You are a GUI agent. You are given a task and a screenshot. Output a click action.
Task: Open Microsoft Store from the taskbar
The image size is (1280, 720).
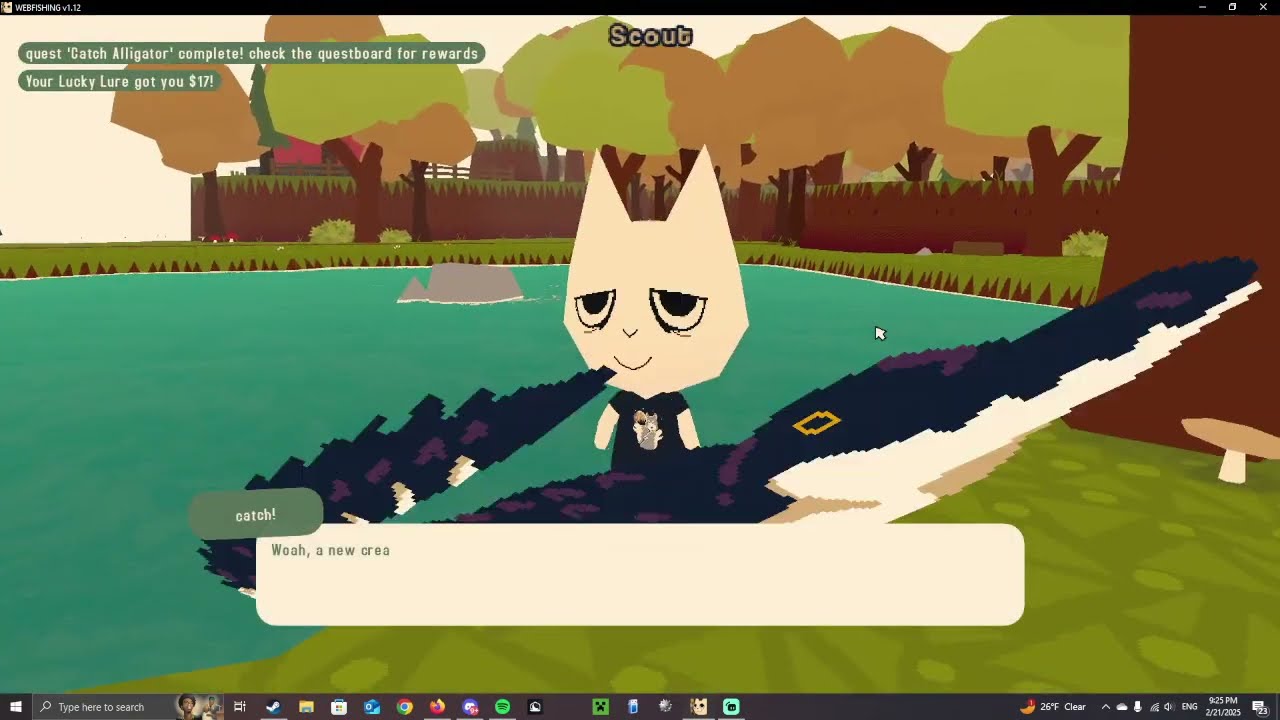[339, 707]
